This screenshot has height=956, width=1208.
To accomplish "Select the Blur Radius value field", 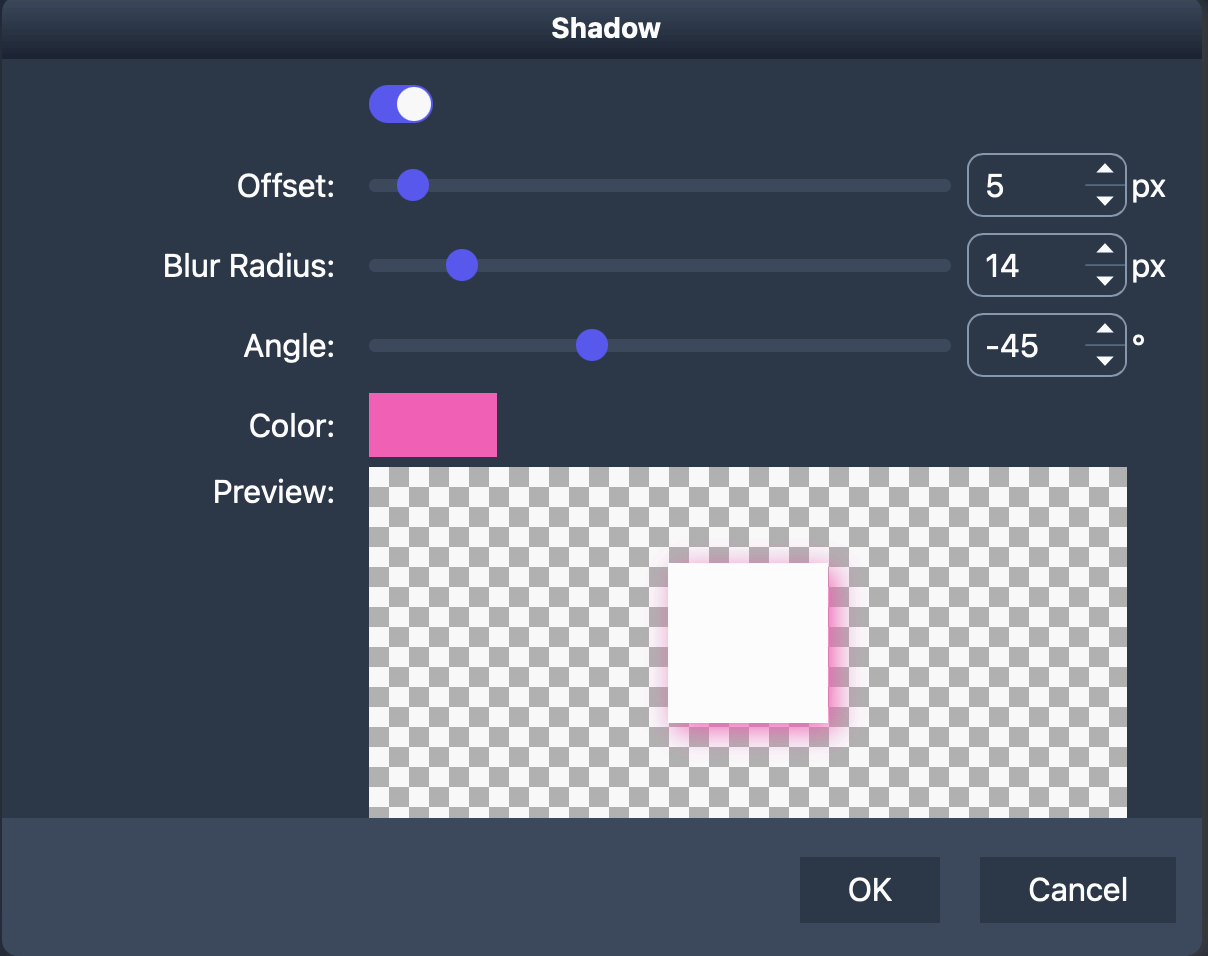I will [x=1020, y=265].
